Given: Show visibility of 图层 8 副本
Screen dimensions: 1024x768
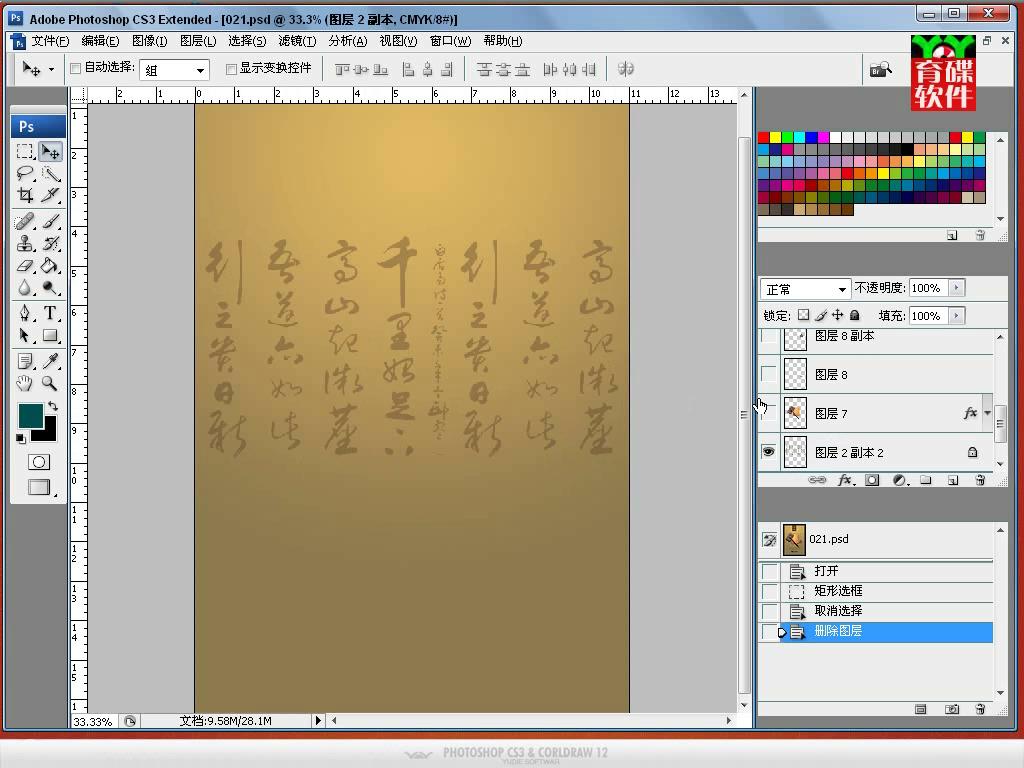Looking at the screenshot, I should coord(769,336).
